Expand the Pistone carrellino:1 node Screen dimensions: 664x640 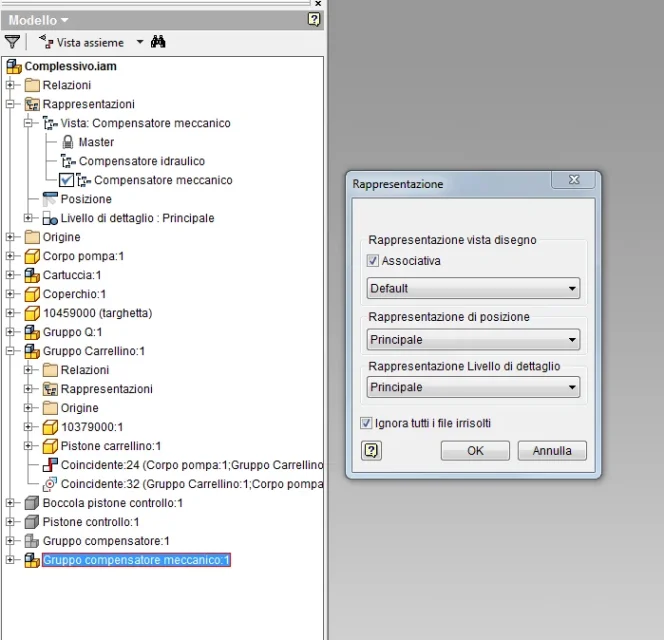[28, 446]
